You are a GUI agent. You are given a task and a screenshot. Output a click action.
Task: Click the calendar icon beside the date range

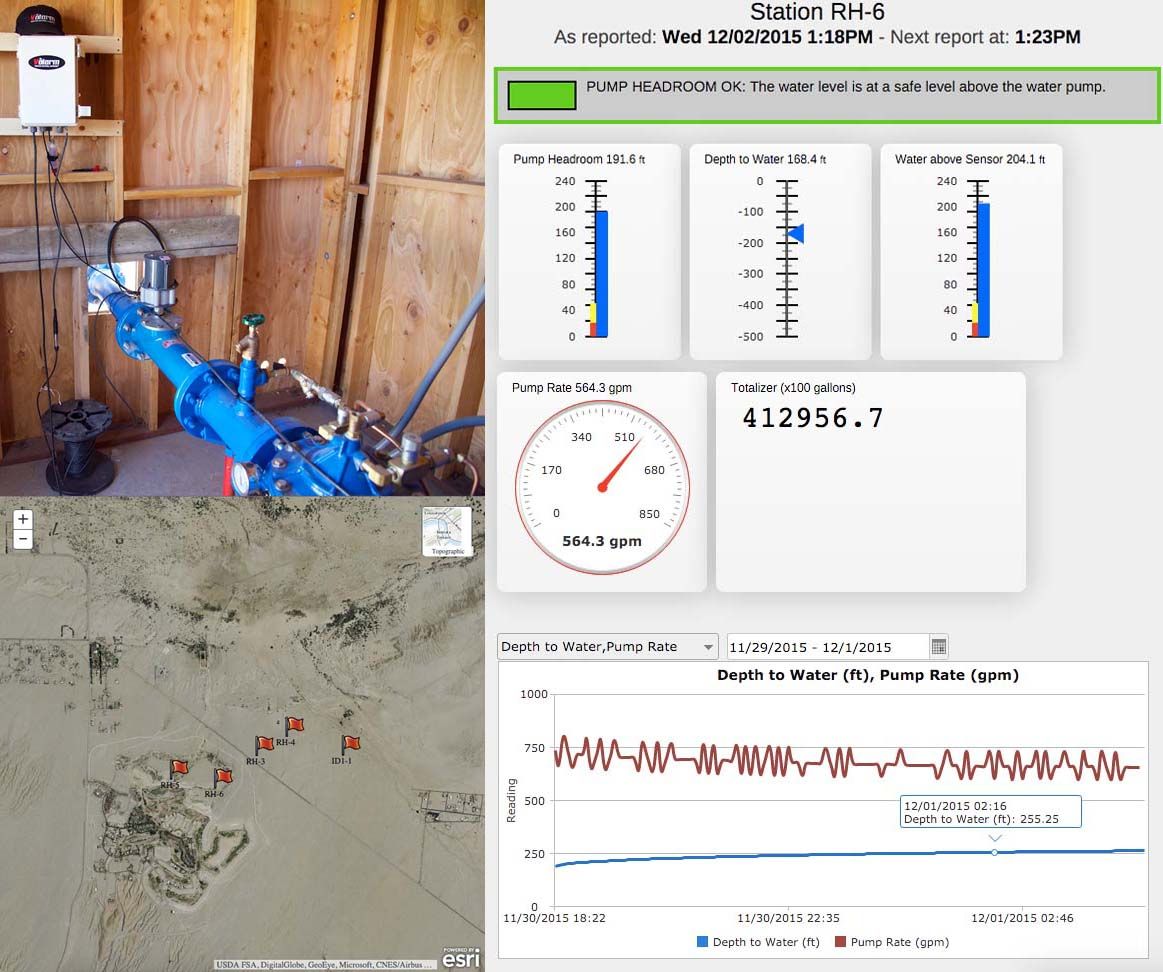click(x=938, y=646)
